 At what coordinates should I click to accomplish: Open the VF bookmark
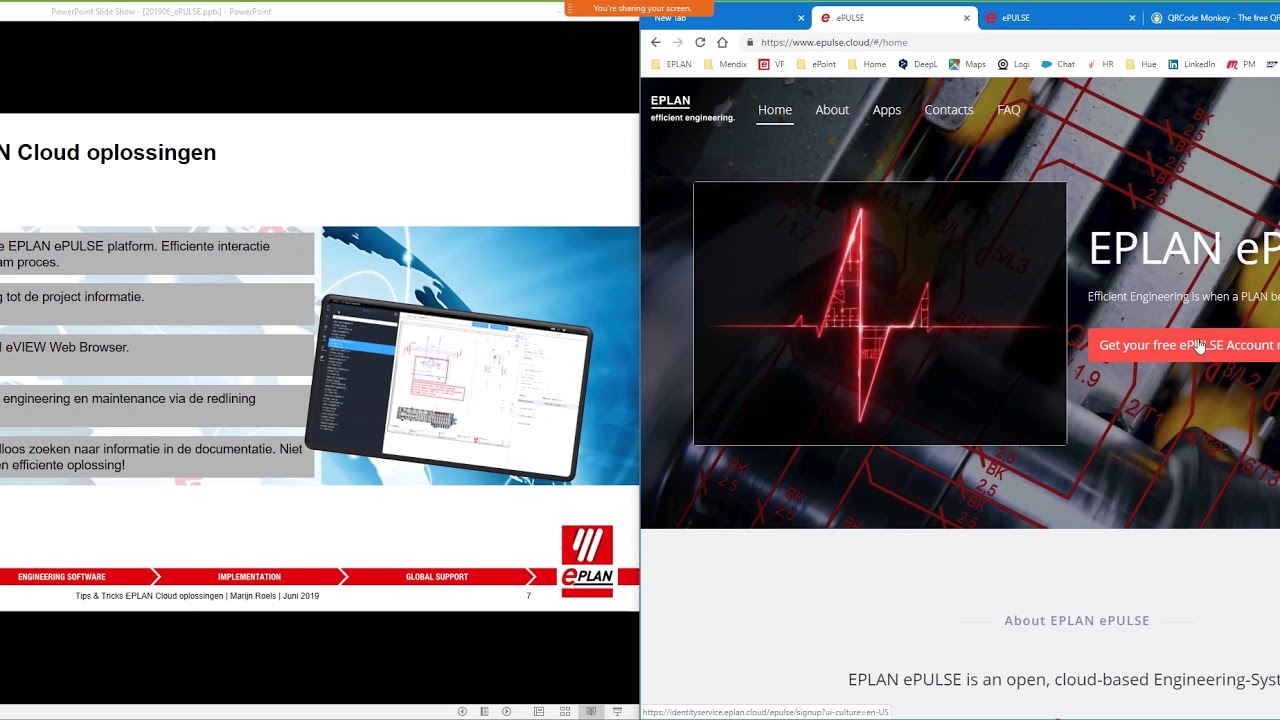[x=771, y=64]
